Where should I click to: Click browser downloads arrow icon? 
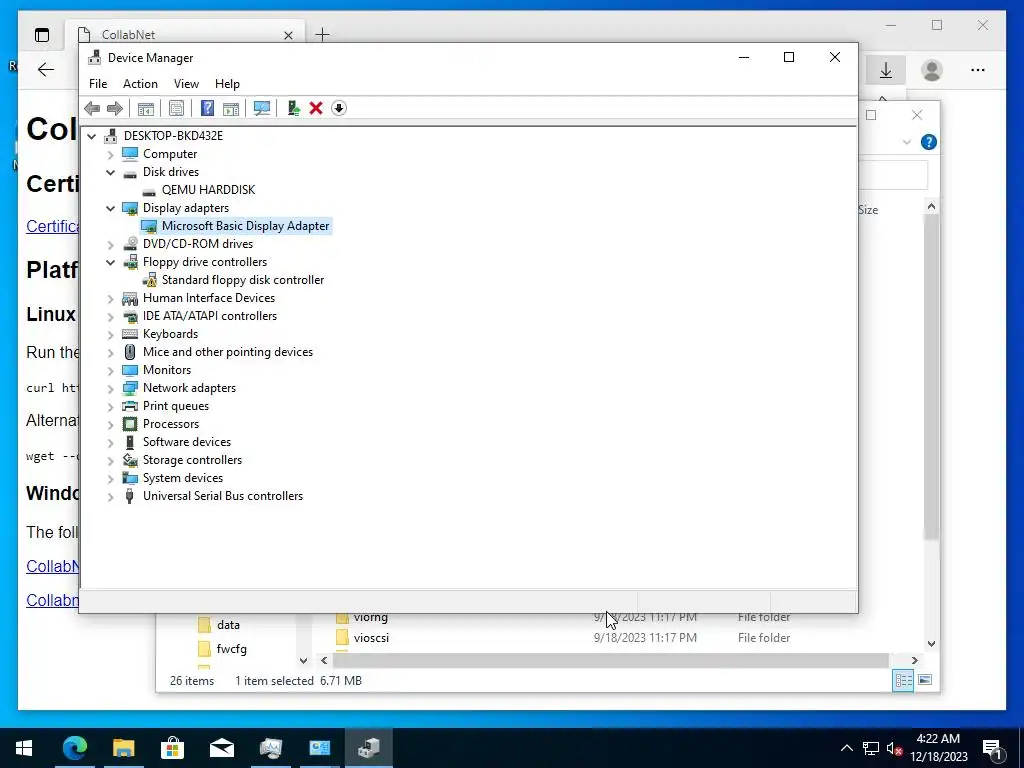pyautogui.click(x=886, y=70)
